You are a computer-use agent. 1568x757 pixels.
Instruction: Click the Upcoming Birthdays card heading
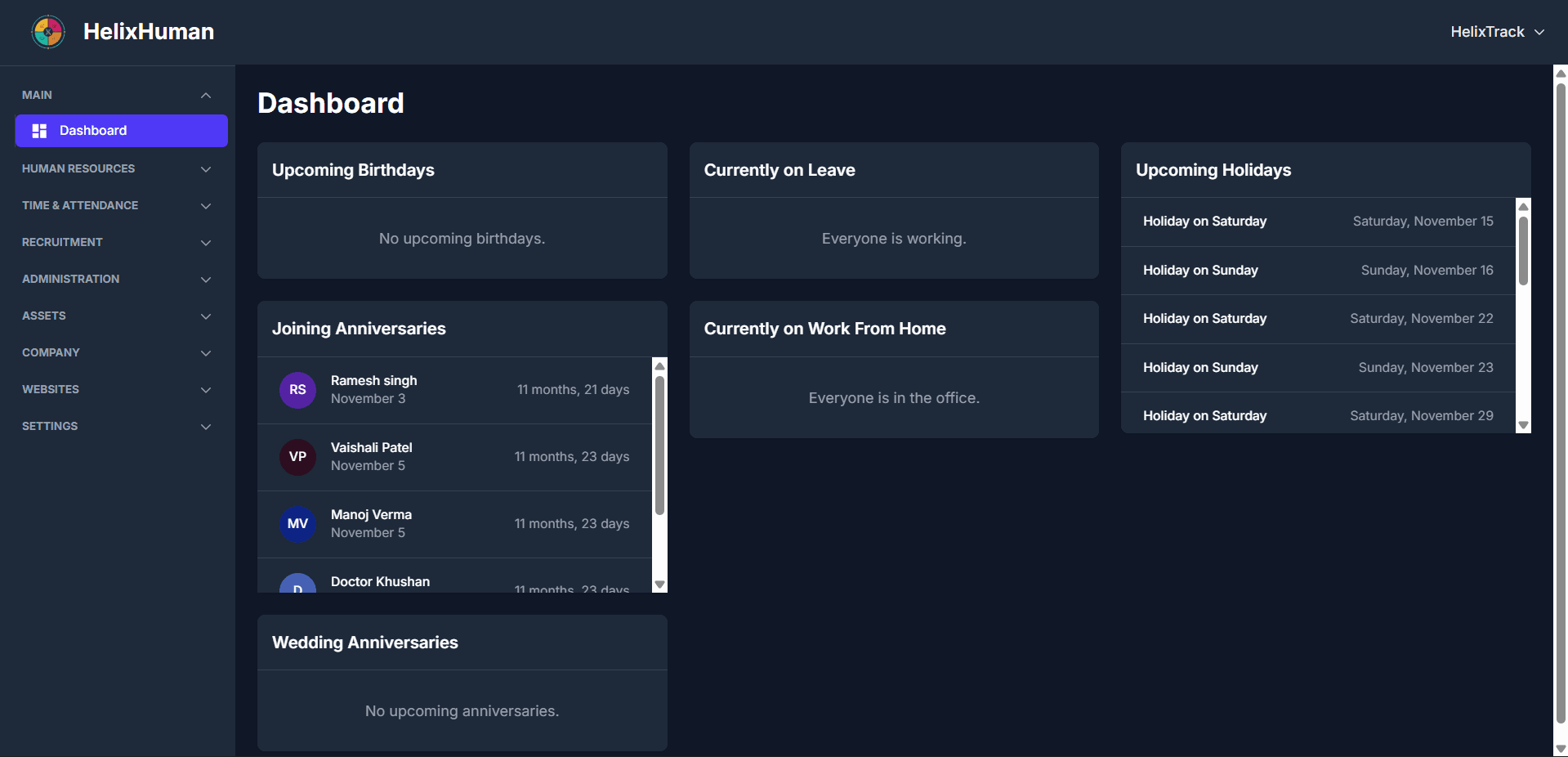[353, 170]
